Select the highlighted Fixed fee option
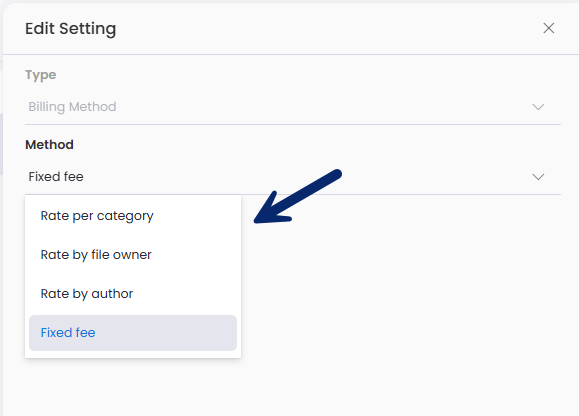Image resolution: width=579 pixels, height=416 pixels. [x=133, y=333]
